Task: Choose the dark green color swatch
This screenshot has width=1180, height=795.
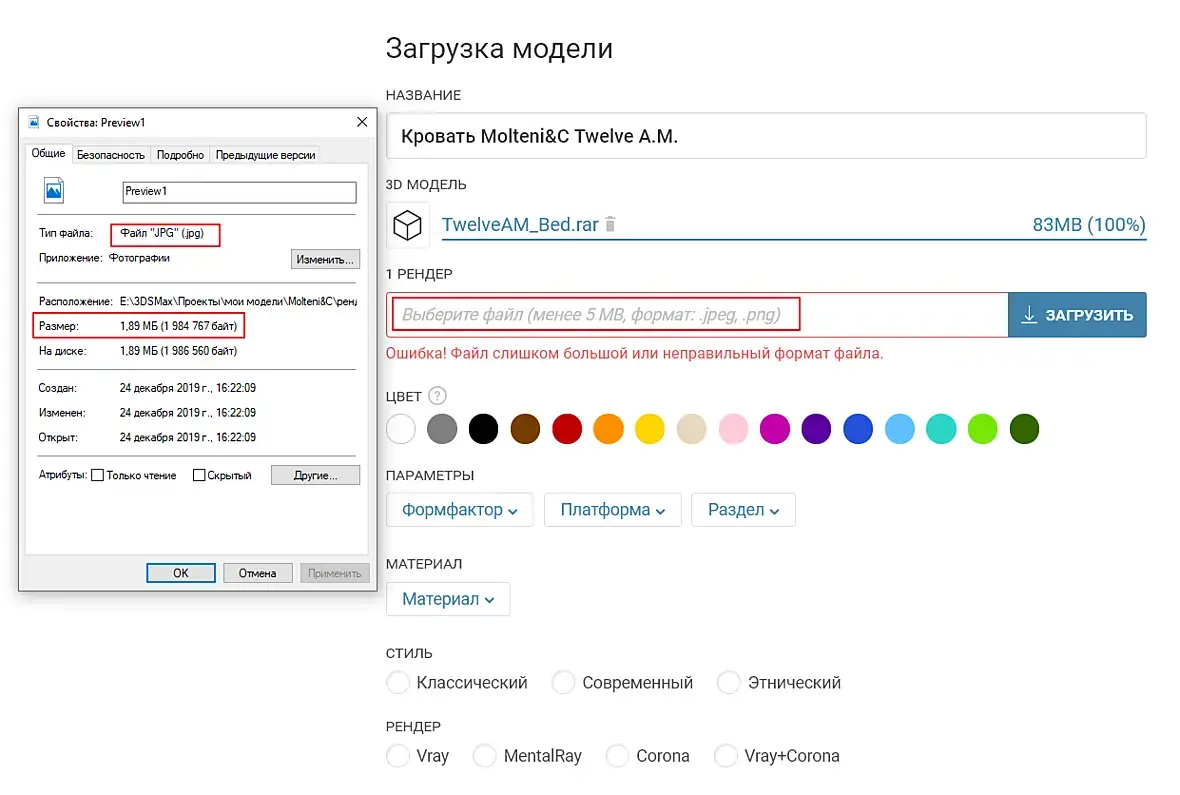Action: [x=1024, y=429]
